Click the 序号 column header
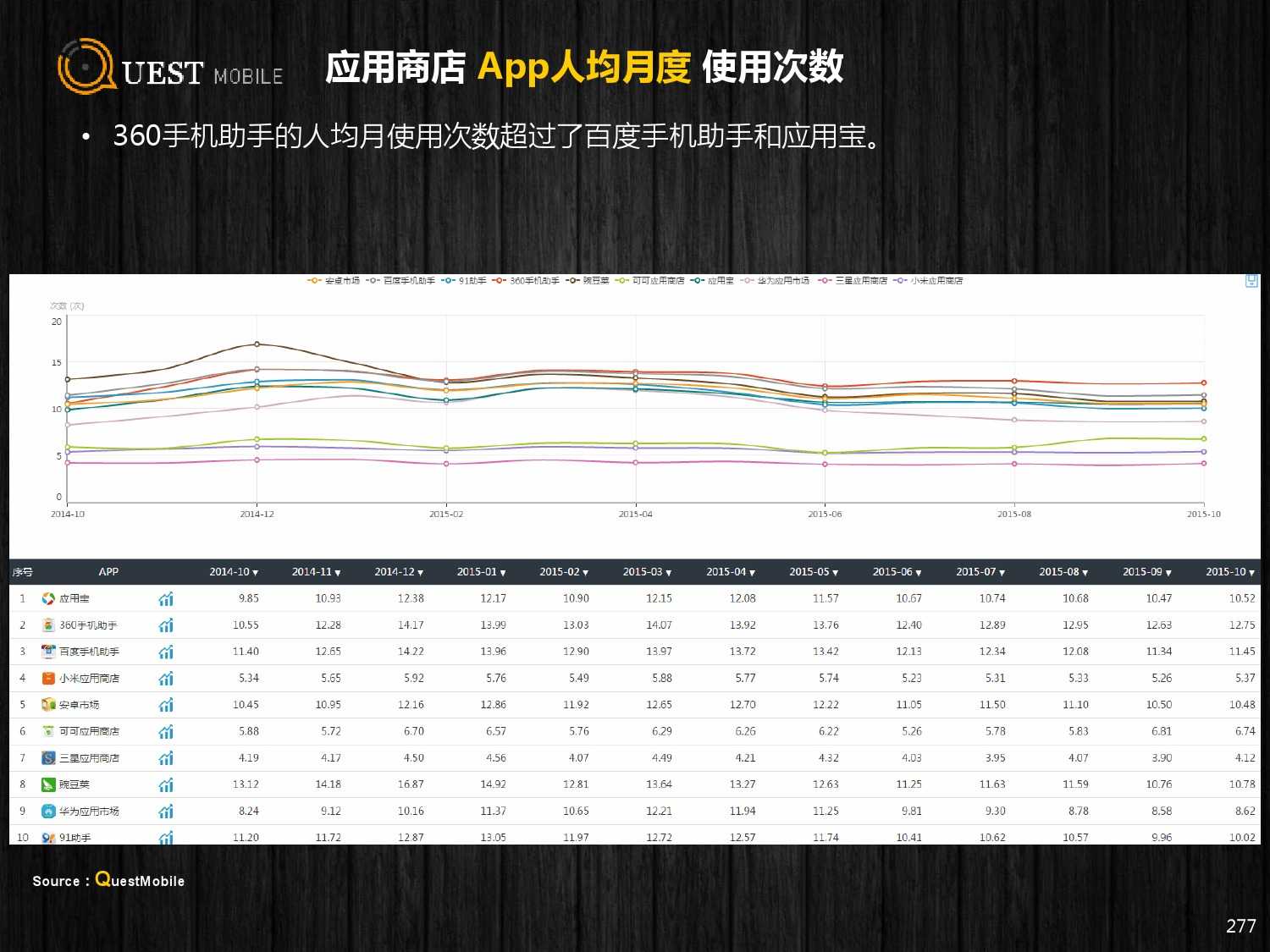Viewport: 1270px width, 952px height. 22,572
